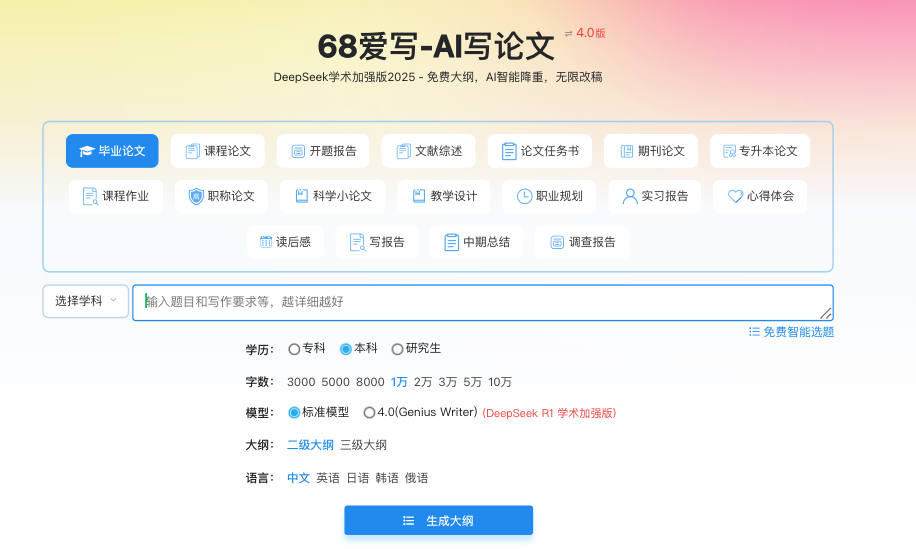
Task: Choose 三级大纲 outline level
Action: [363, 445]
